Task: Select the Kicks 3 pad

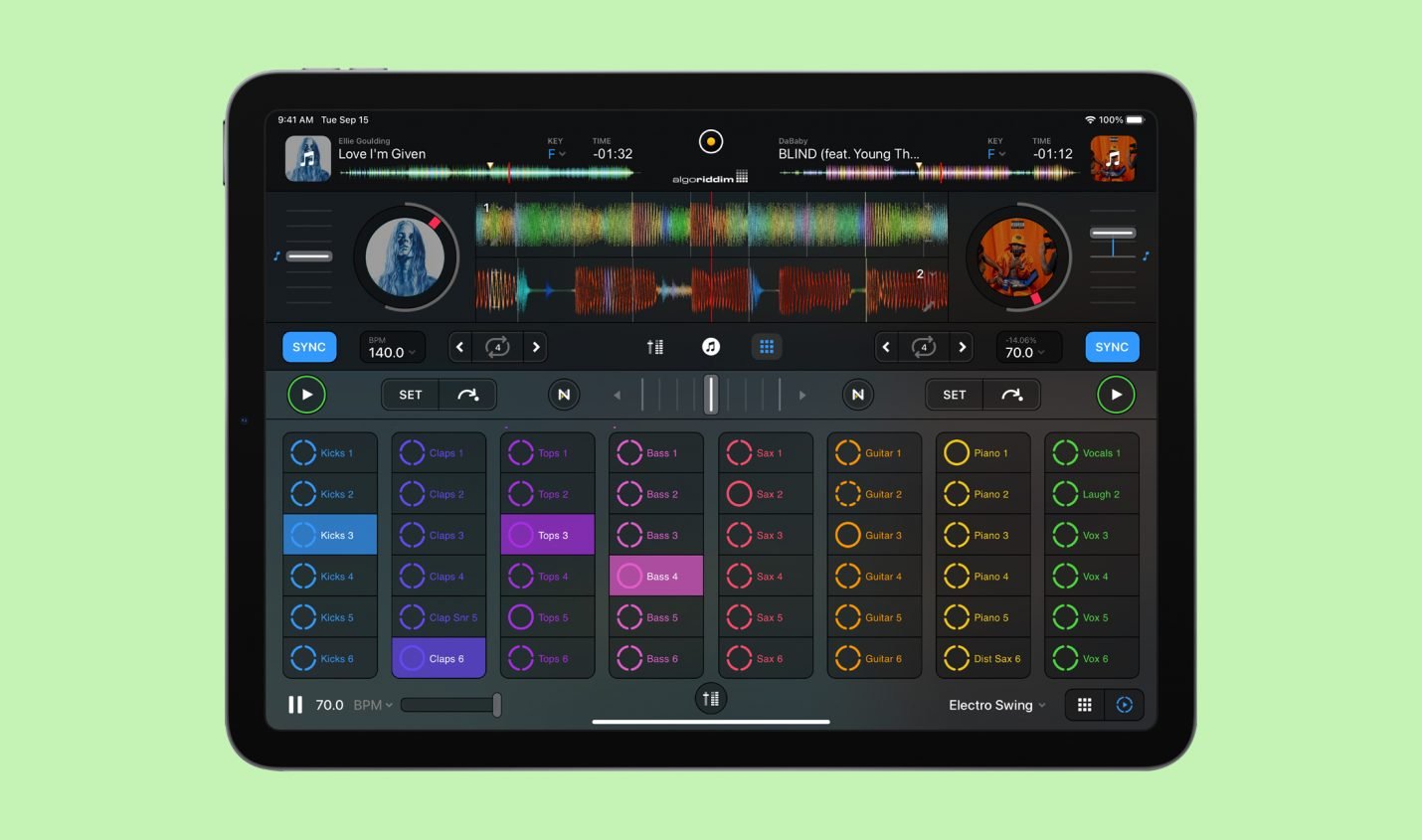Action: pos(329,535)
